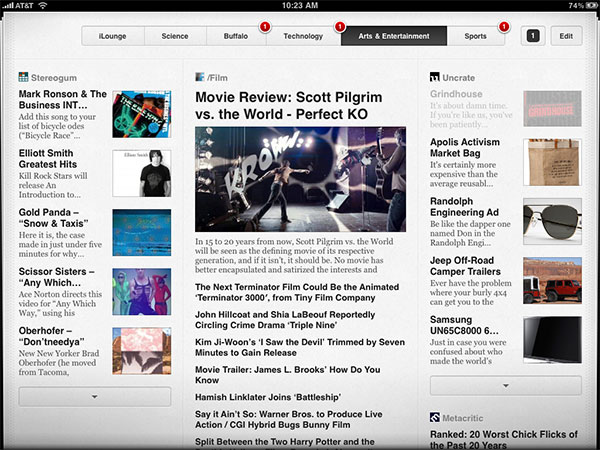Open "Apolis Activism Market Bag" headline
The image size is (600, 450).
click(465, 147)
